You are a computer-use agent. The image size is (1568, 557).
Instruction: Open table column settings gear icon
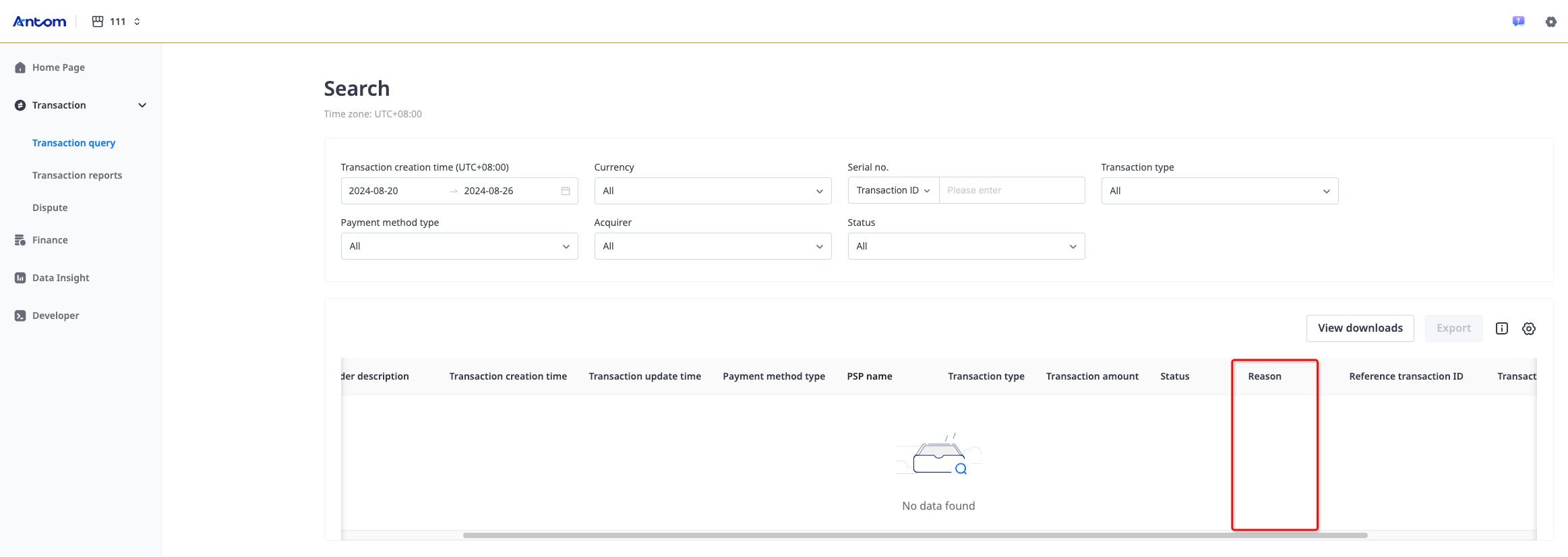pos(1529,328)
